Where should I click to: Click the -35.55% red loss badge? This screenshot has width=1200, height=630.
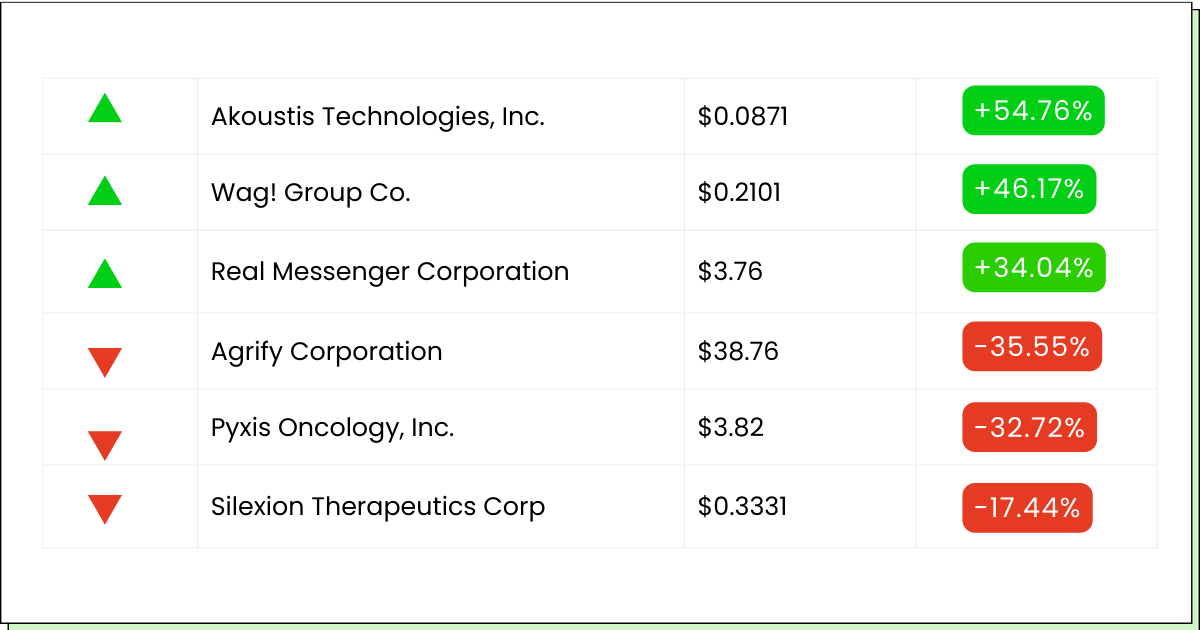(x=1031, y=346)
